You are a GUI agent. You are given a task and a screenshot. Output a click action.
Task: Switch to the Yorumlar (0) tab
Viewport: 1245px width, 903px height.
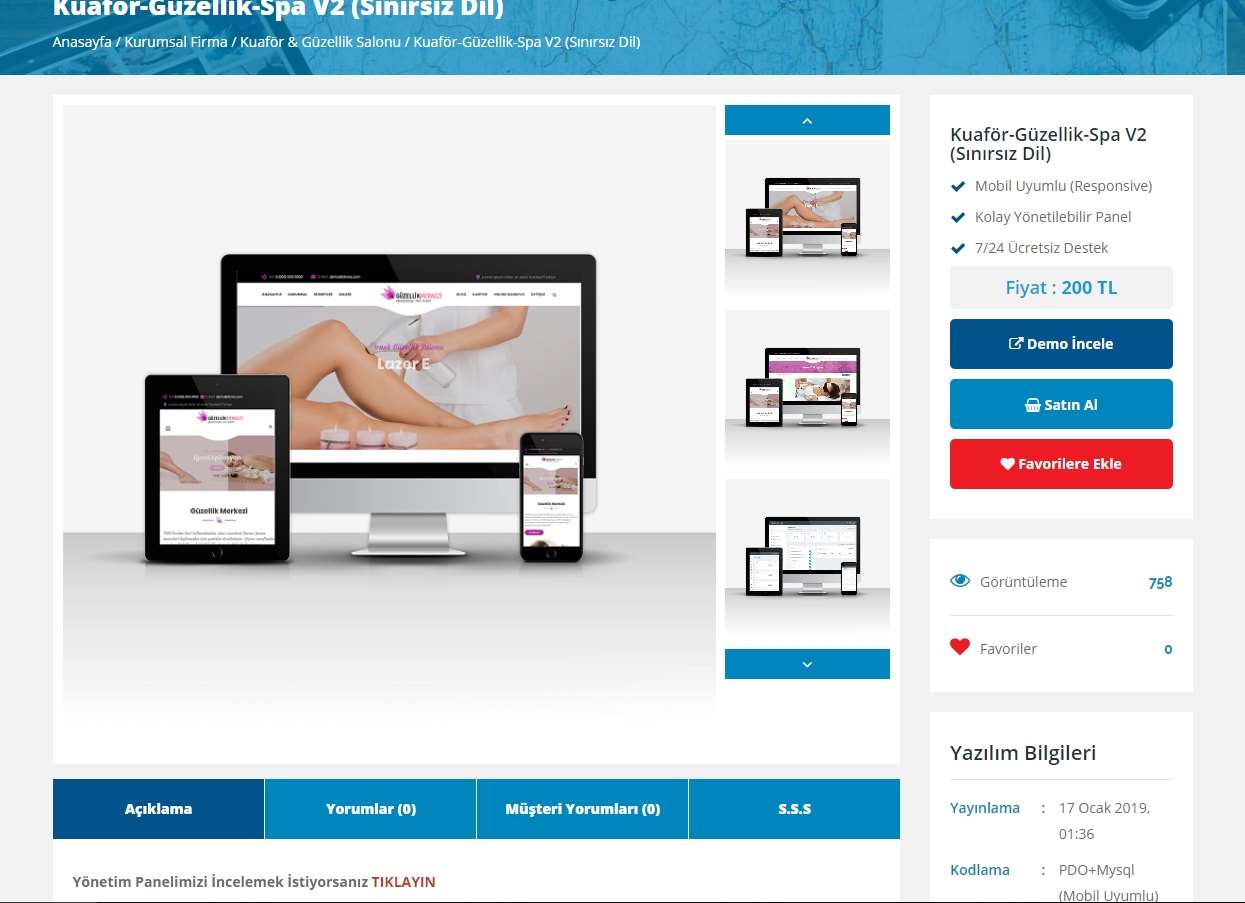click(x=370, y=809)
